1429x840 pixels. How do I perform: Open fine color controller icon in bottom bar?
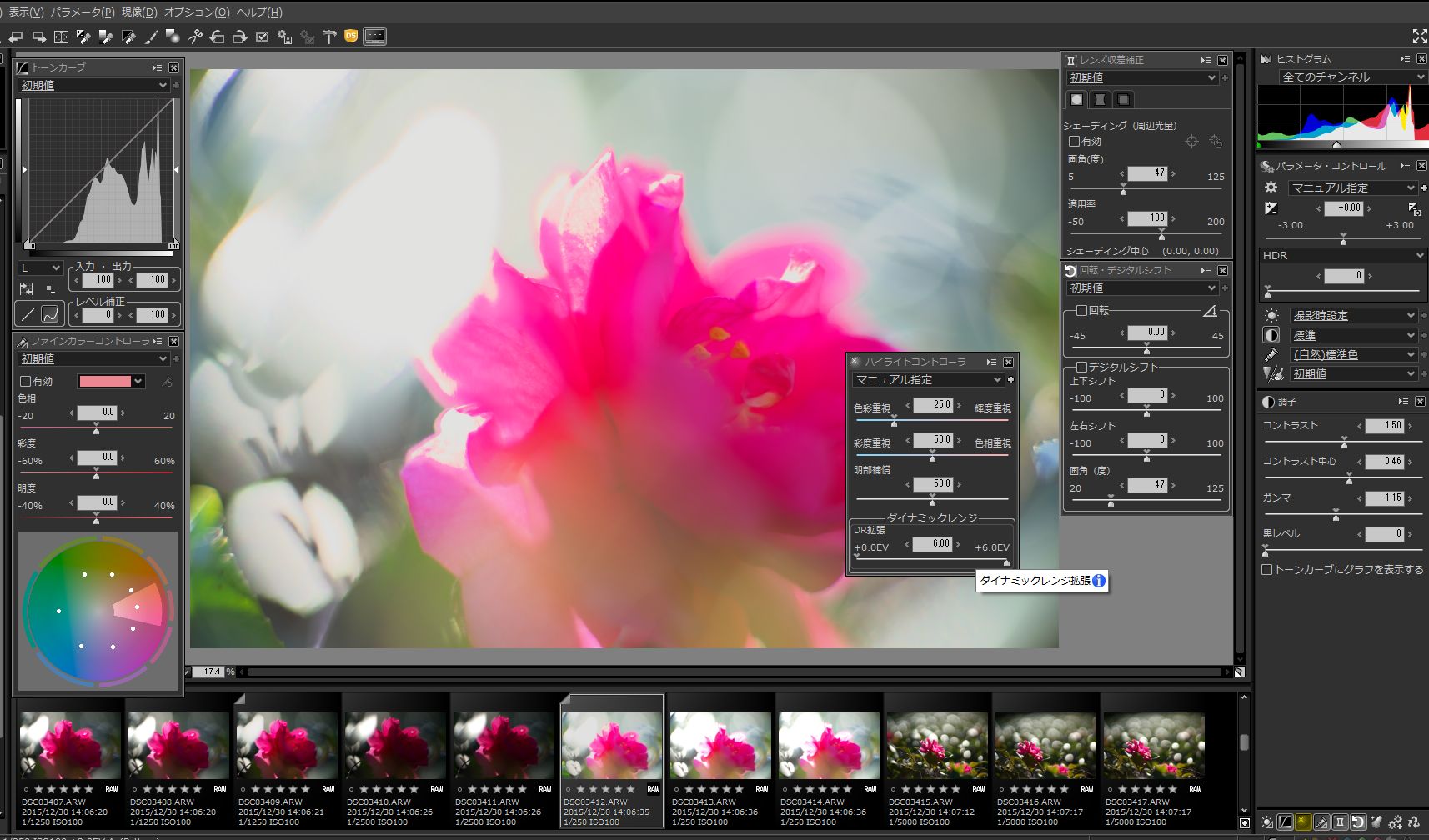[x=1321, y=822]
